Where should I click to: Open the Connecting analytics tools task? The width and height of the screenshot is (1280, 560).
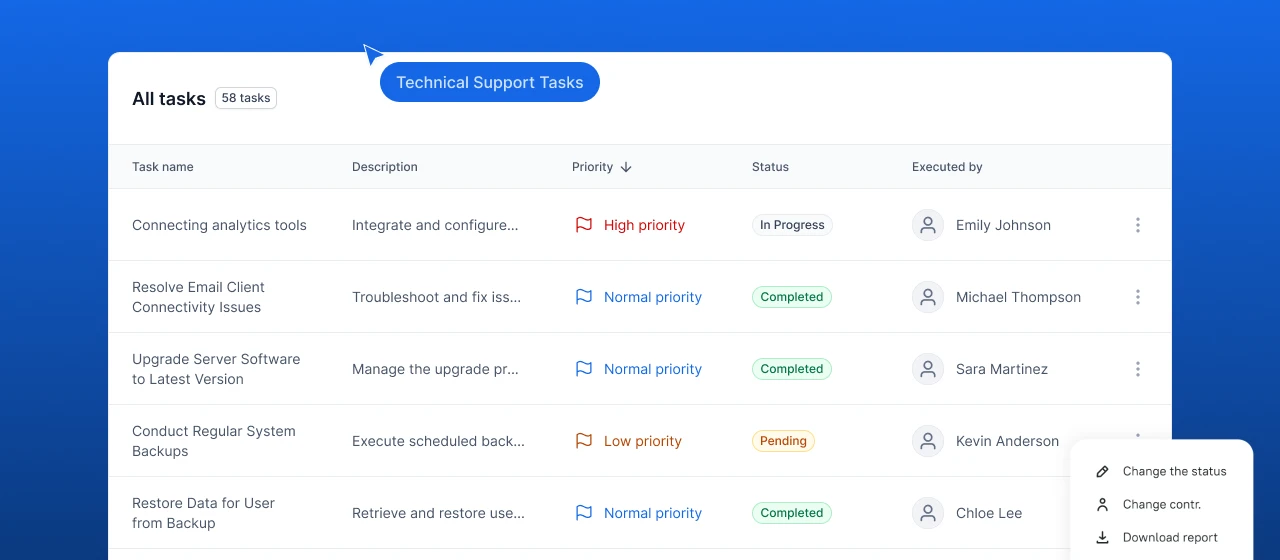(x=219, y=225)
